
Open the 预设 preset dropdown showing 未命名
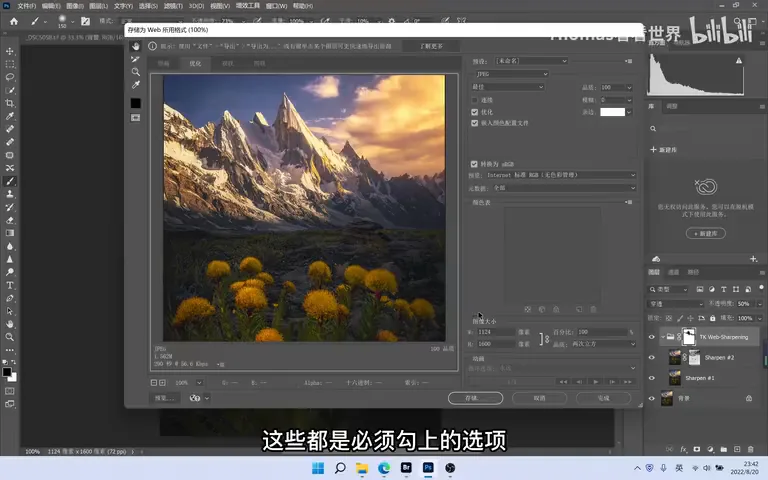click(531, 61)
